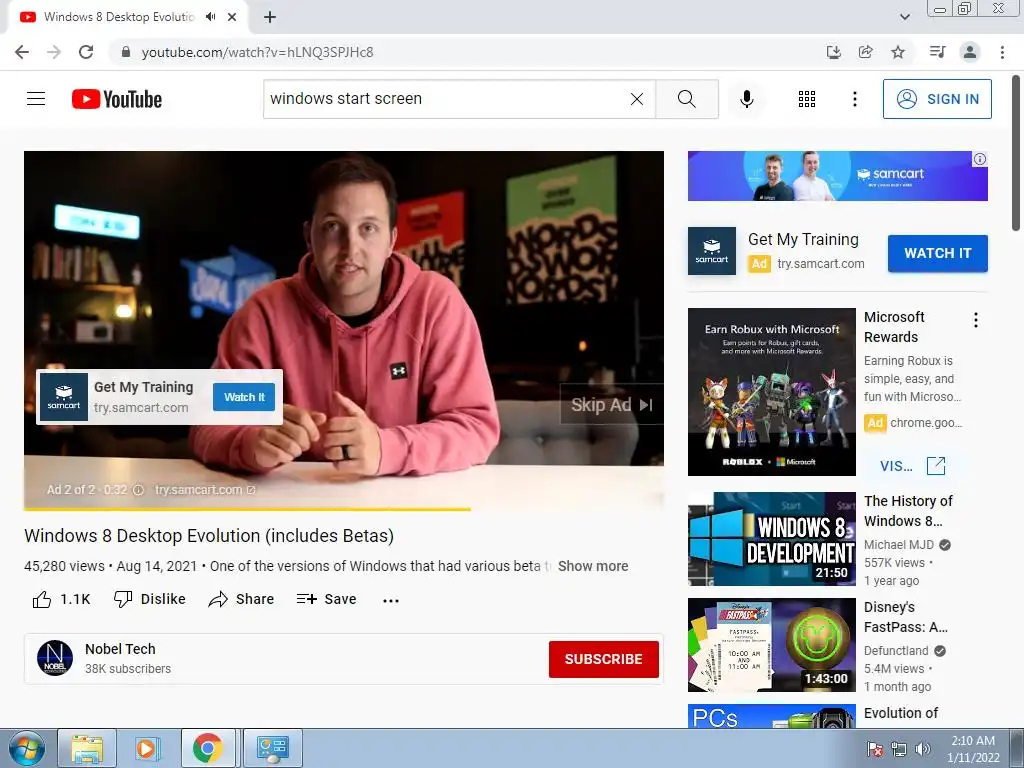Image resolution: width=1024 pixels, height=768 pixels.
Task: Open the system volume tray icon
Action: (x=922, y=749)
